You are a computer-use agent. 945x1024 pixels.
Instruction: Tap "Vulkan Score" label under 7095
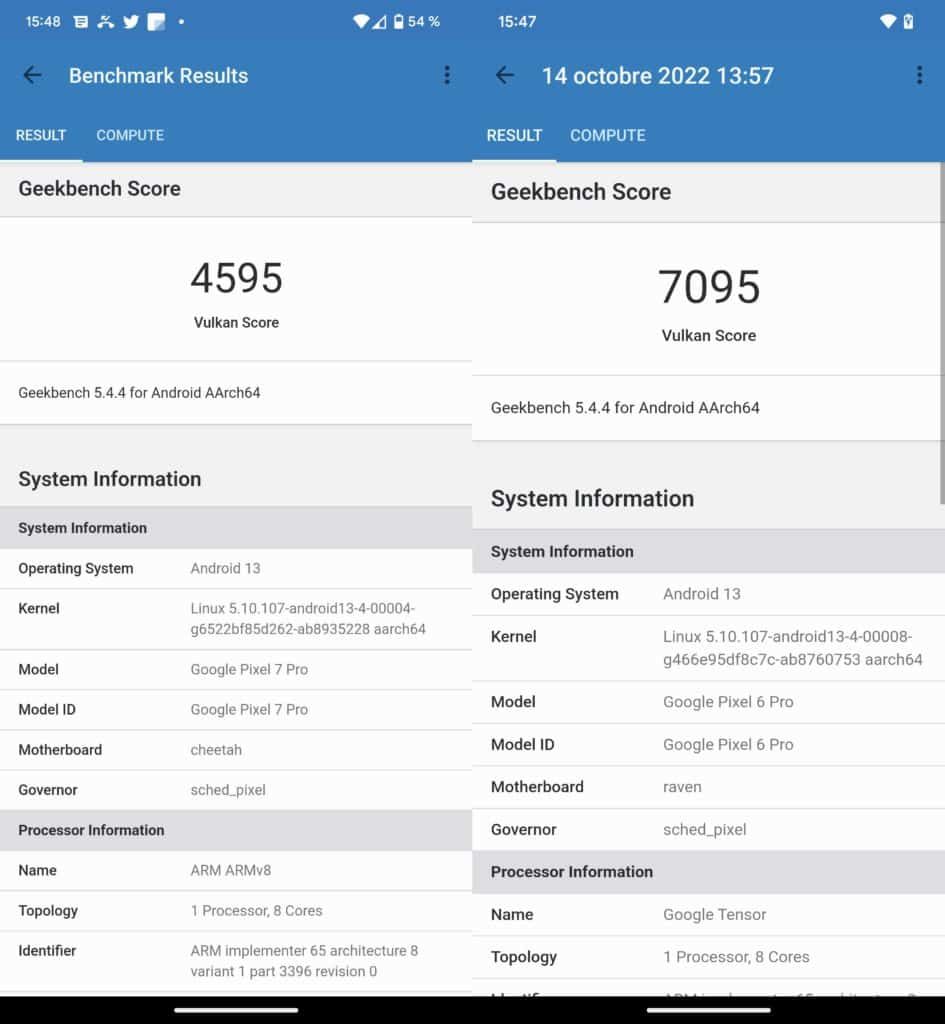click(709, 336)
